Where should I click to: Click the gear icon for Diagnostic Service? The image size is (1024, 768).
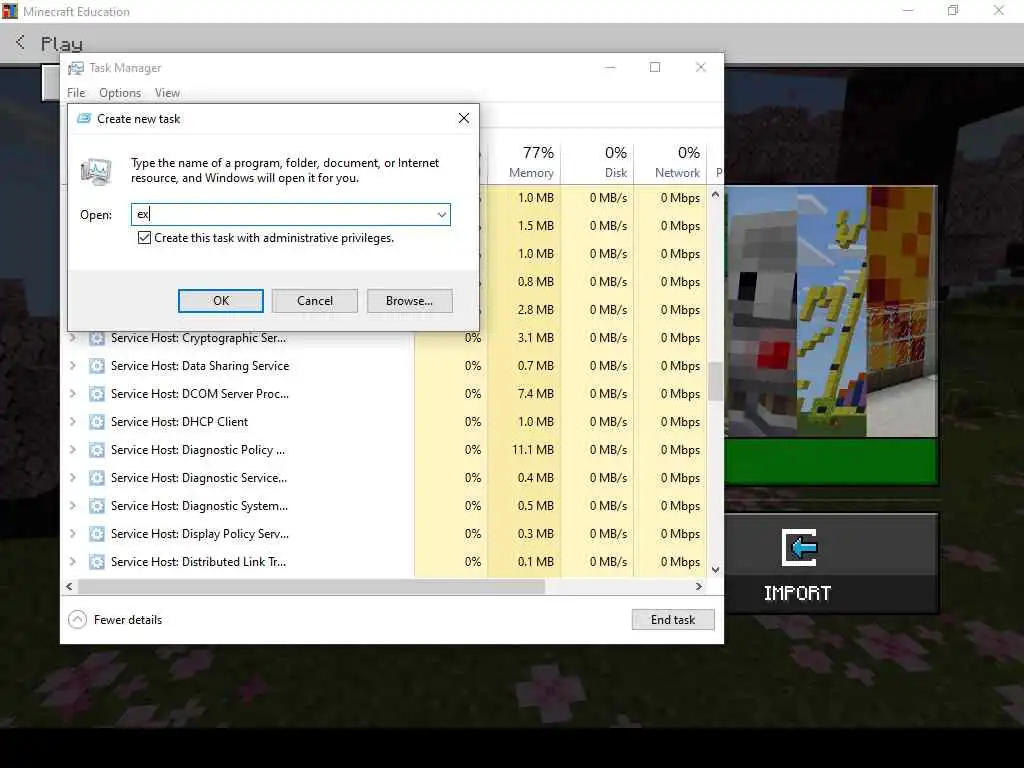[97, 478]
